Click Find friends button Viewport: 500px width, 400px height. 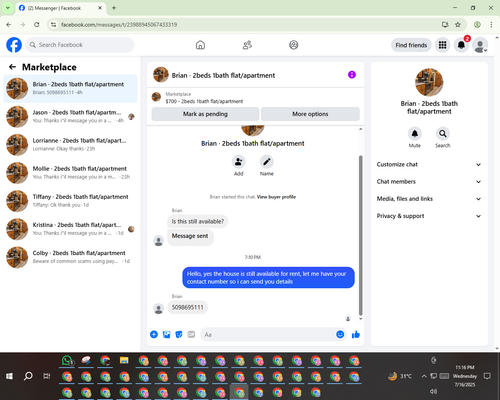click(411, 45)
